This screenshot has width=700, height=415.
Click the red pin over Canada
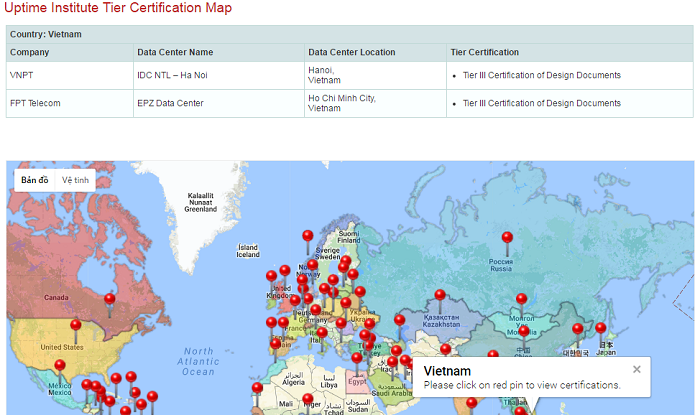tap(109, 299)
